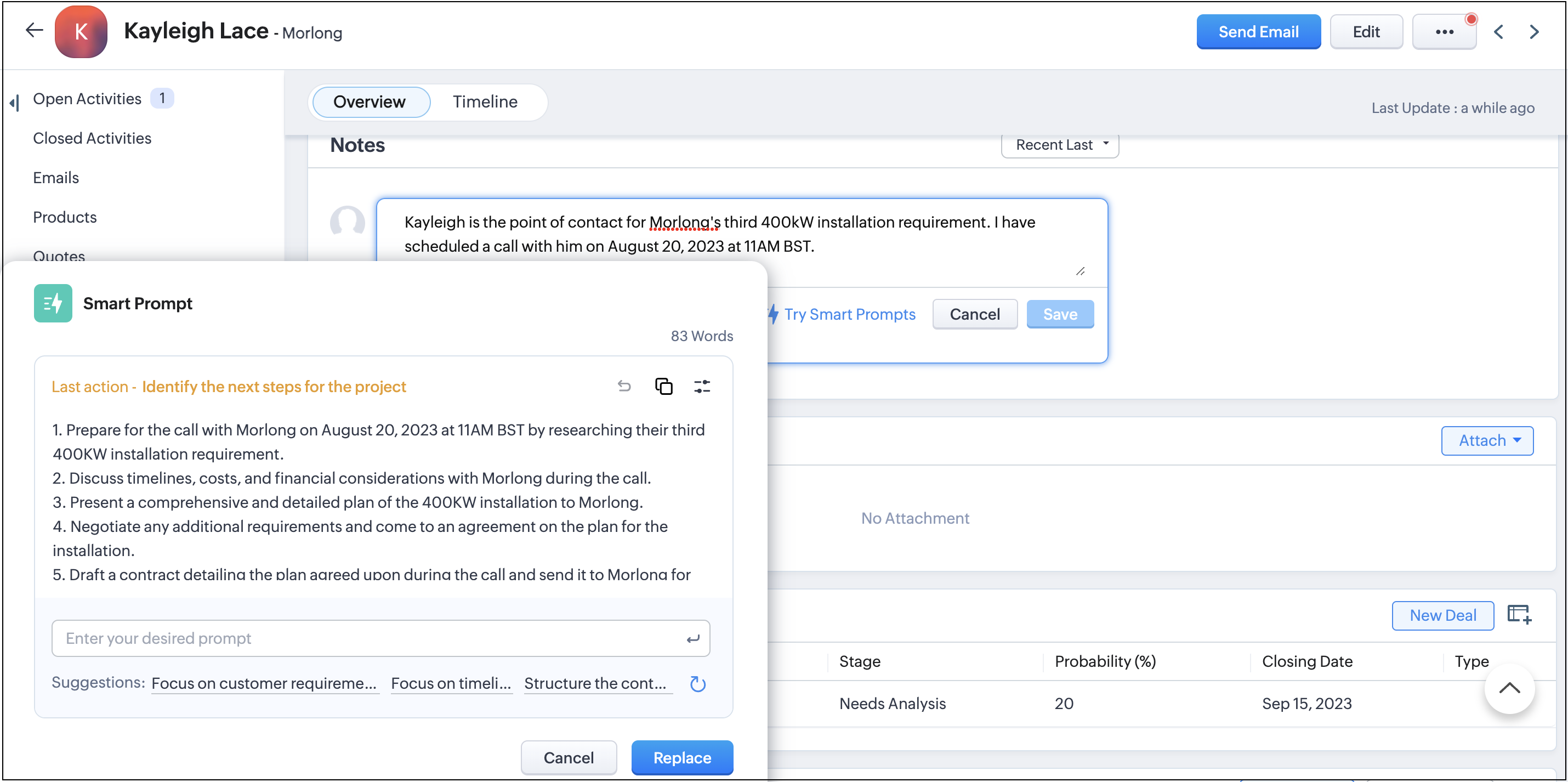Refresh the prompt suggestions

(x=697, y=684)
